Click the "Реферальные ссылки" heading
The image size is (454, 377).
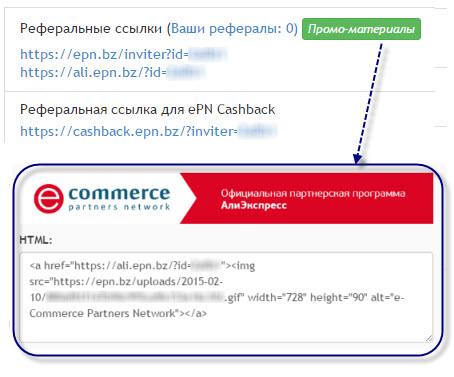91,29
